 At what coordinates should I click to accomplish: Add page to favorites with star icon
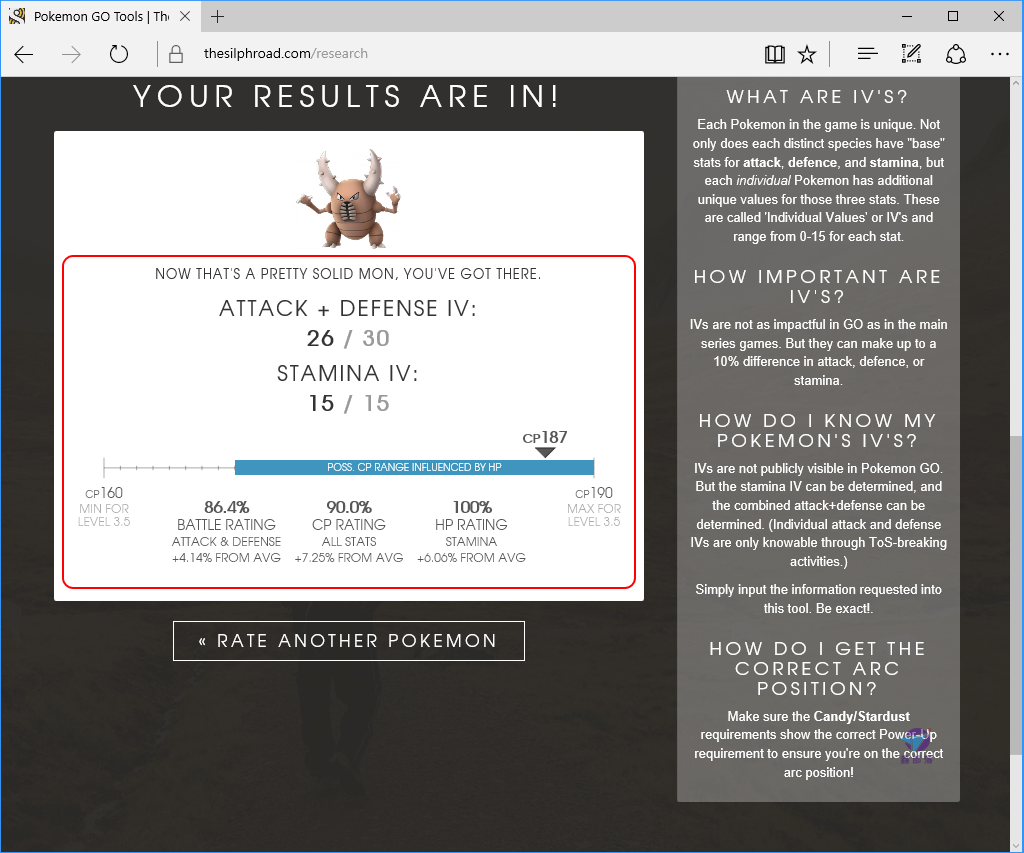pos(807,54)
